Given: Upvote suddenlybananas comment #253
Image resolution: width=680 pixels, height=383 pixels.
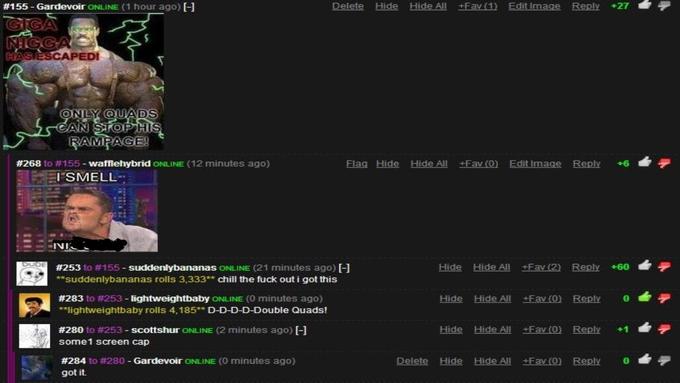Looking at the screenshot, I should (644, 265).
